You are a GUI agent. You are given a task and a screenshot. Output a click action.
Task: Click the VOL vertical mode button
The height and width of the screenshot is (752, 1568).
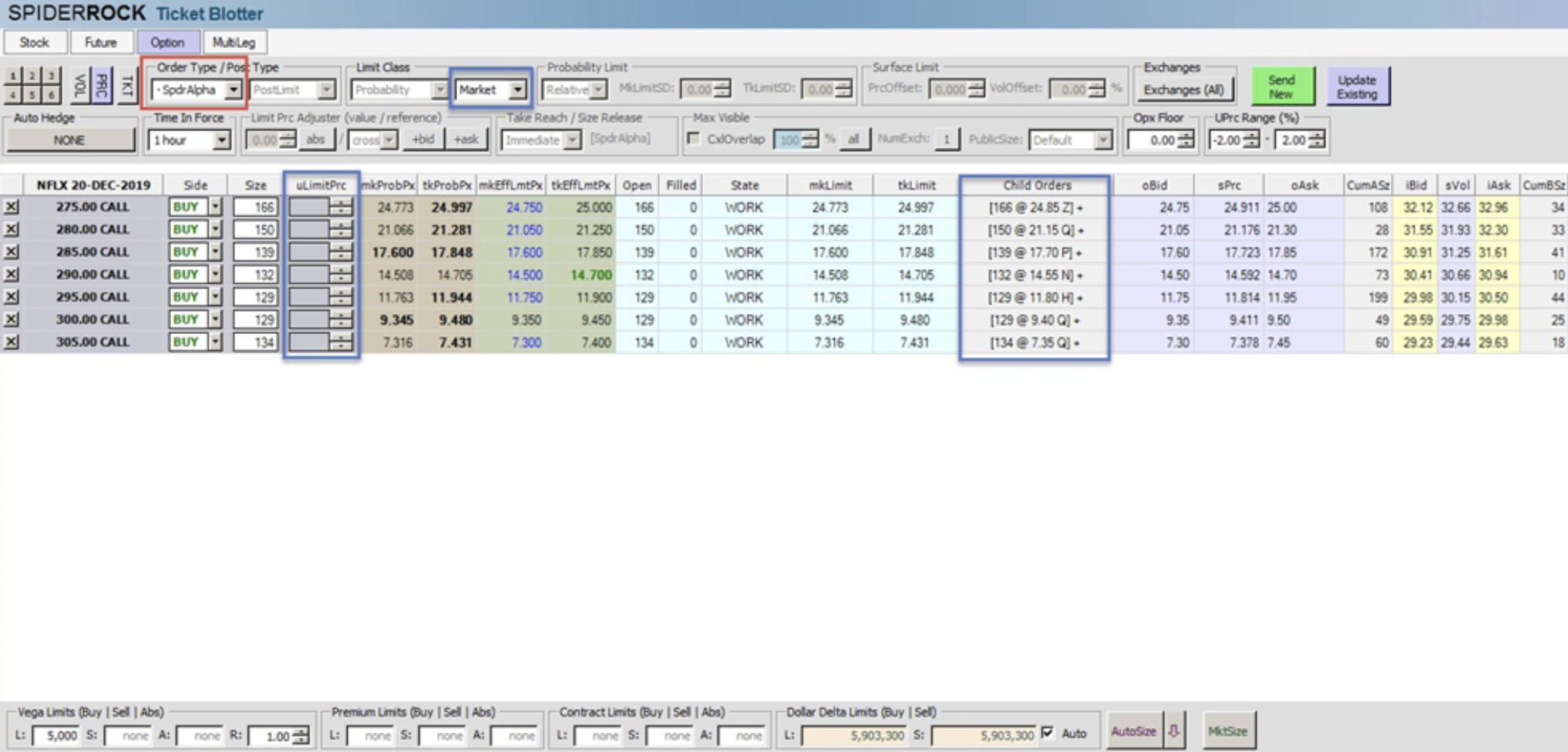[x=79, y=86]
